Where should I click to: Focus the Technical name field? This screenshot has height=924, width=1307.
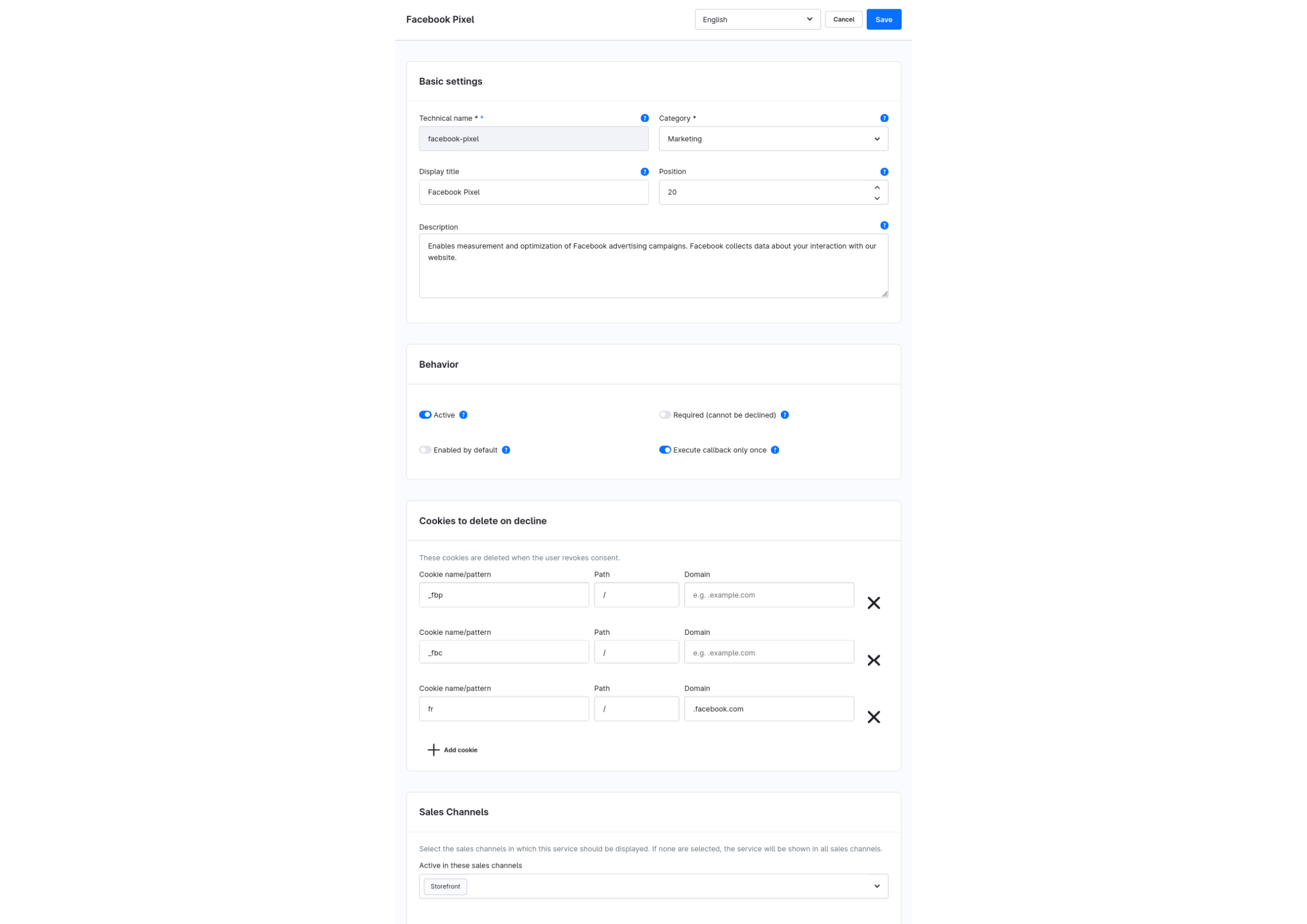click(533, 139)
